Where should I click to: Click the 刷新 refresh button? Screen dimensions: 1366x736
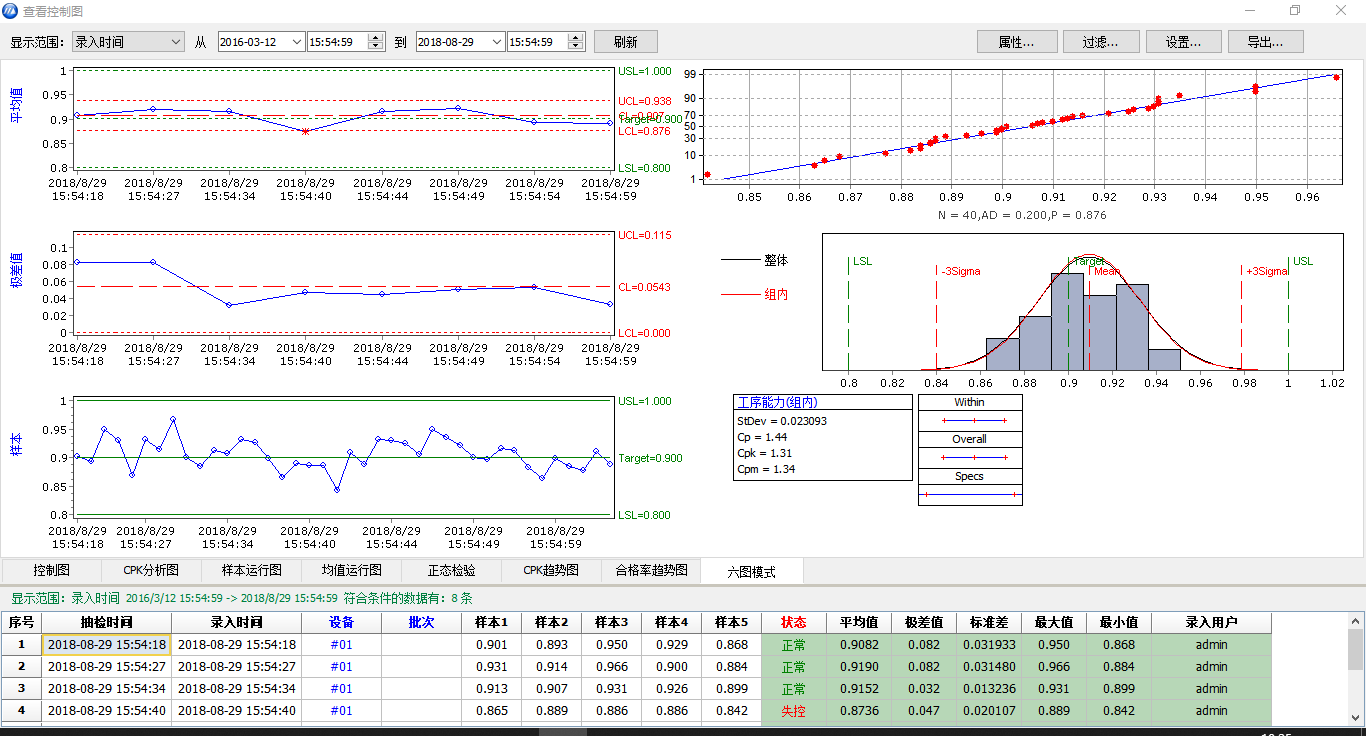[625, 42]
